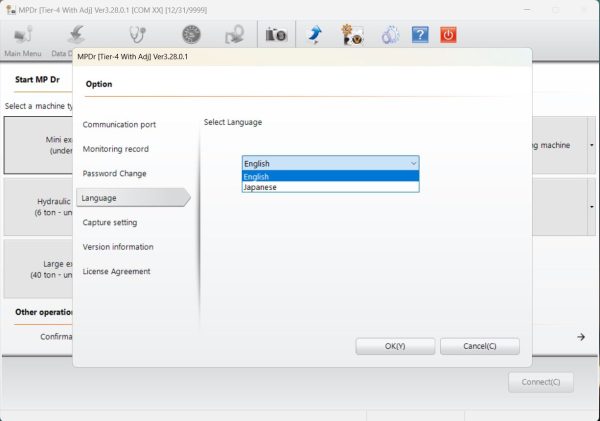Open Capture setting option
This screenshot has width=600, height=421.
point(110,222)
